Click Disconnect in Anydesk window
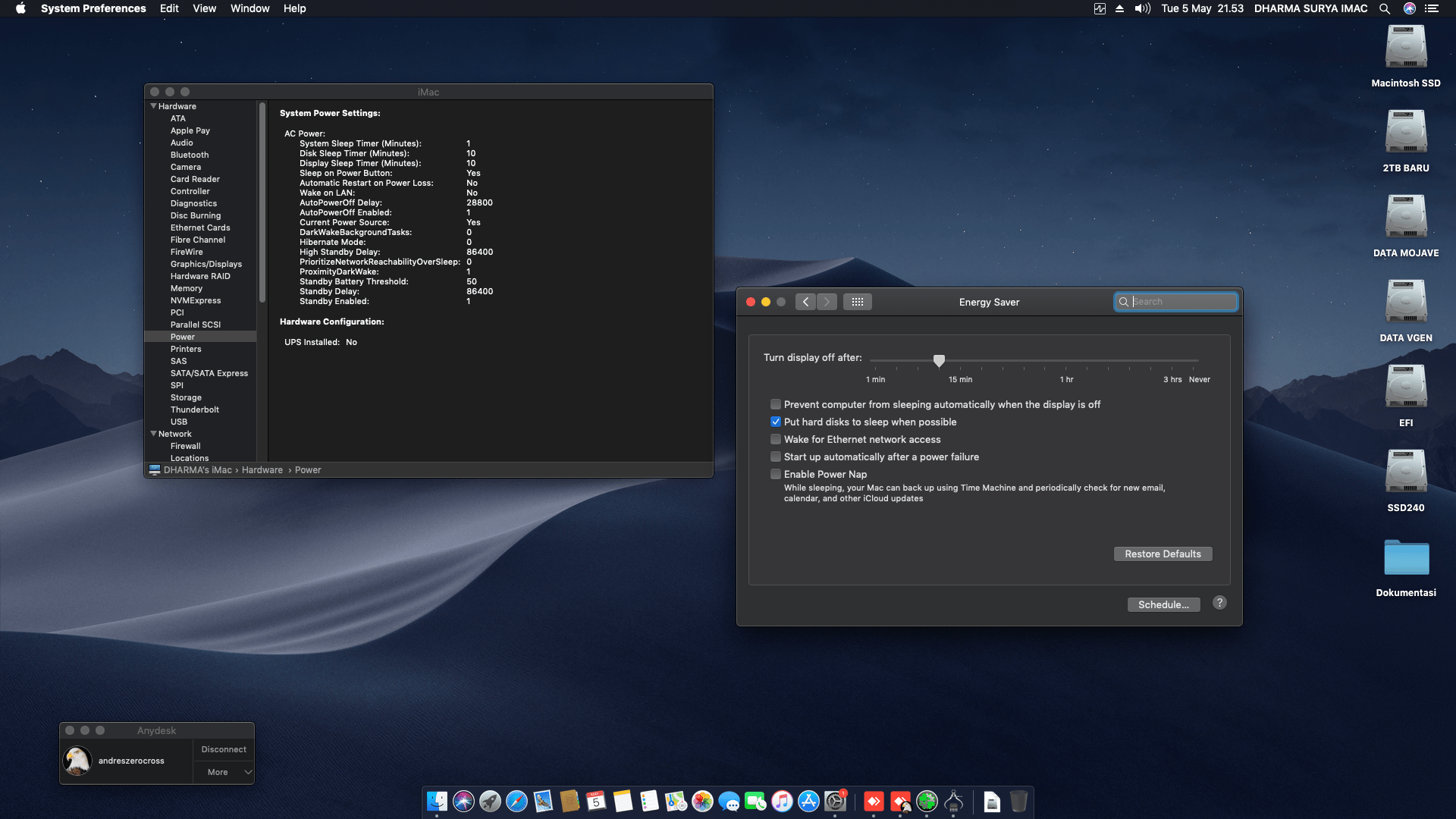Image resolution: width=1456 pixels, height=819 pixels. coord(224,749)
